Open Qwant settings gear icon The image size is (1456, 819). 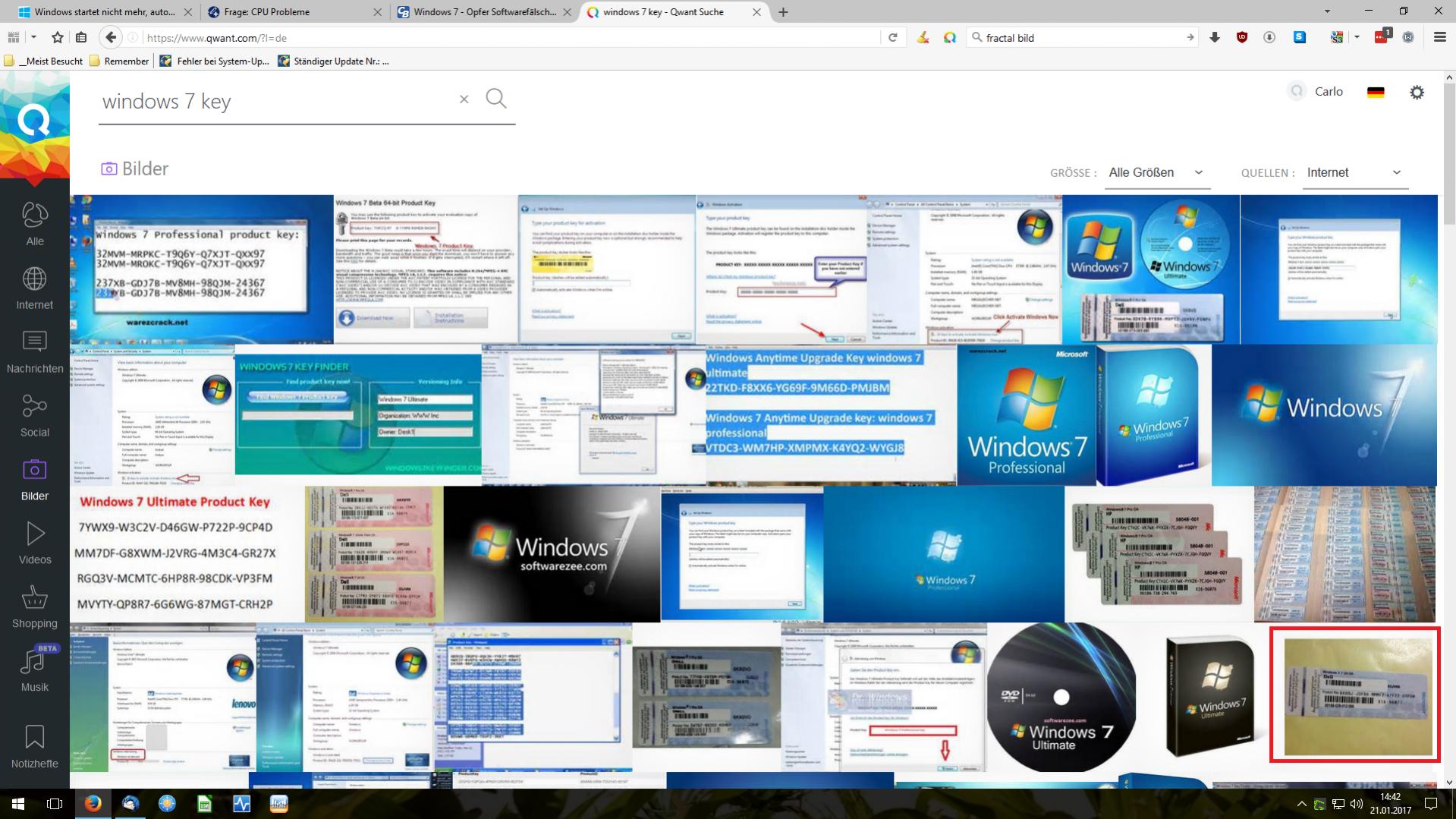point(1417,92)
